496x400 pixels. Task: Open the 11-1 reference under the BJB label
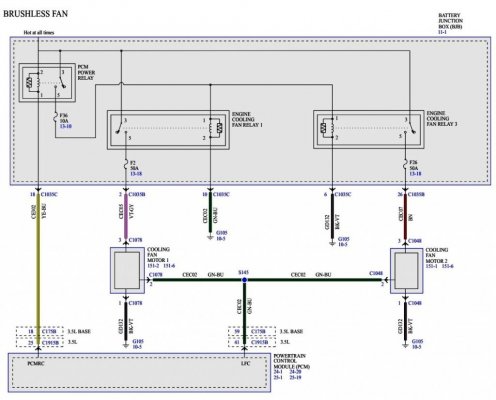point(442,32)
